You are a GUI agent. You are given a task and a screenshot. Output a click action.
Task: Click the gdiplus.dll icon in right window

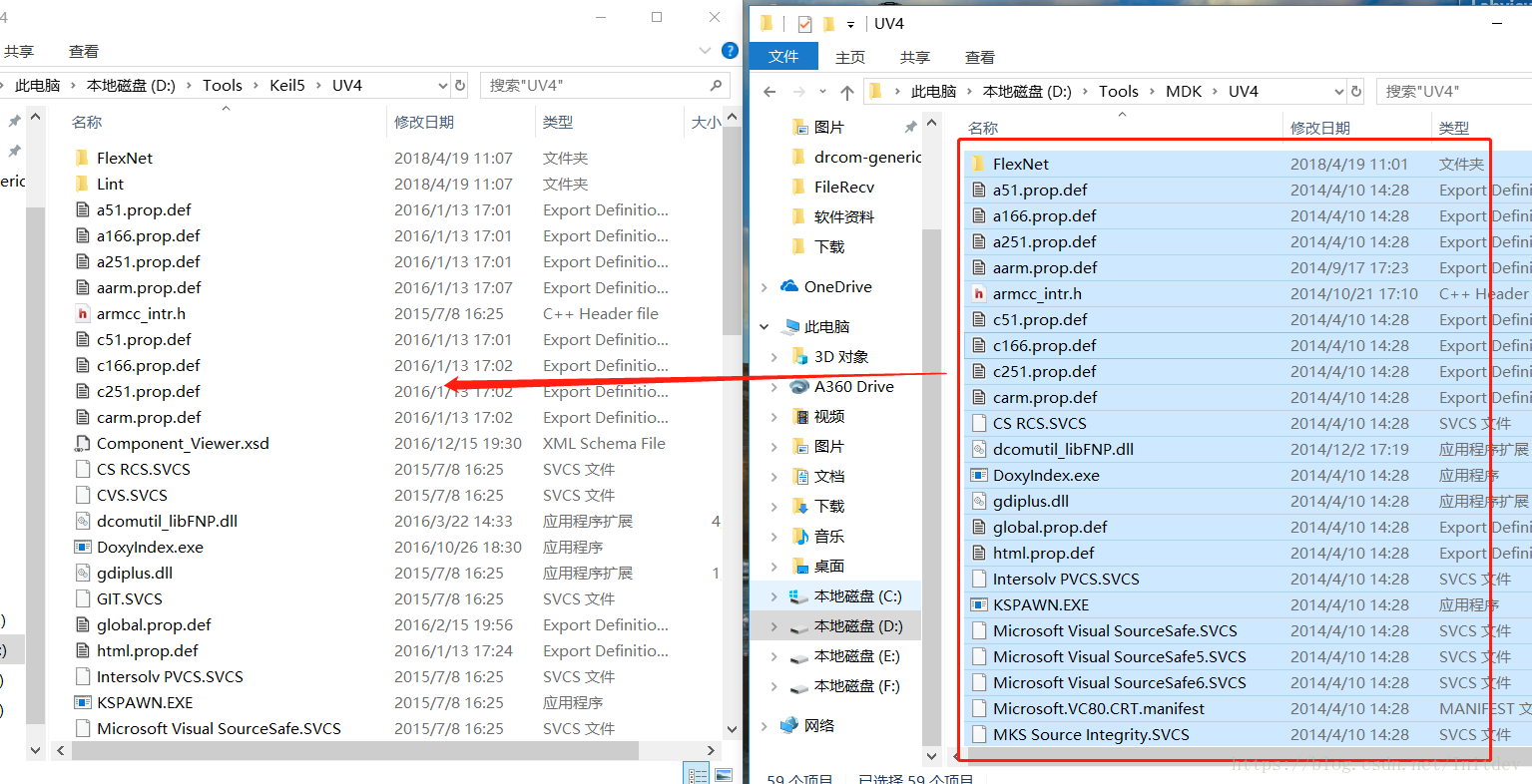(x=979, y=502)
